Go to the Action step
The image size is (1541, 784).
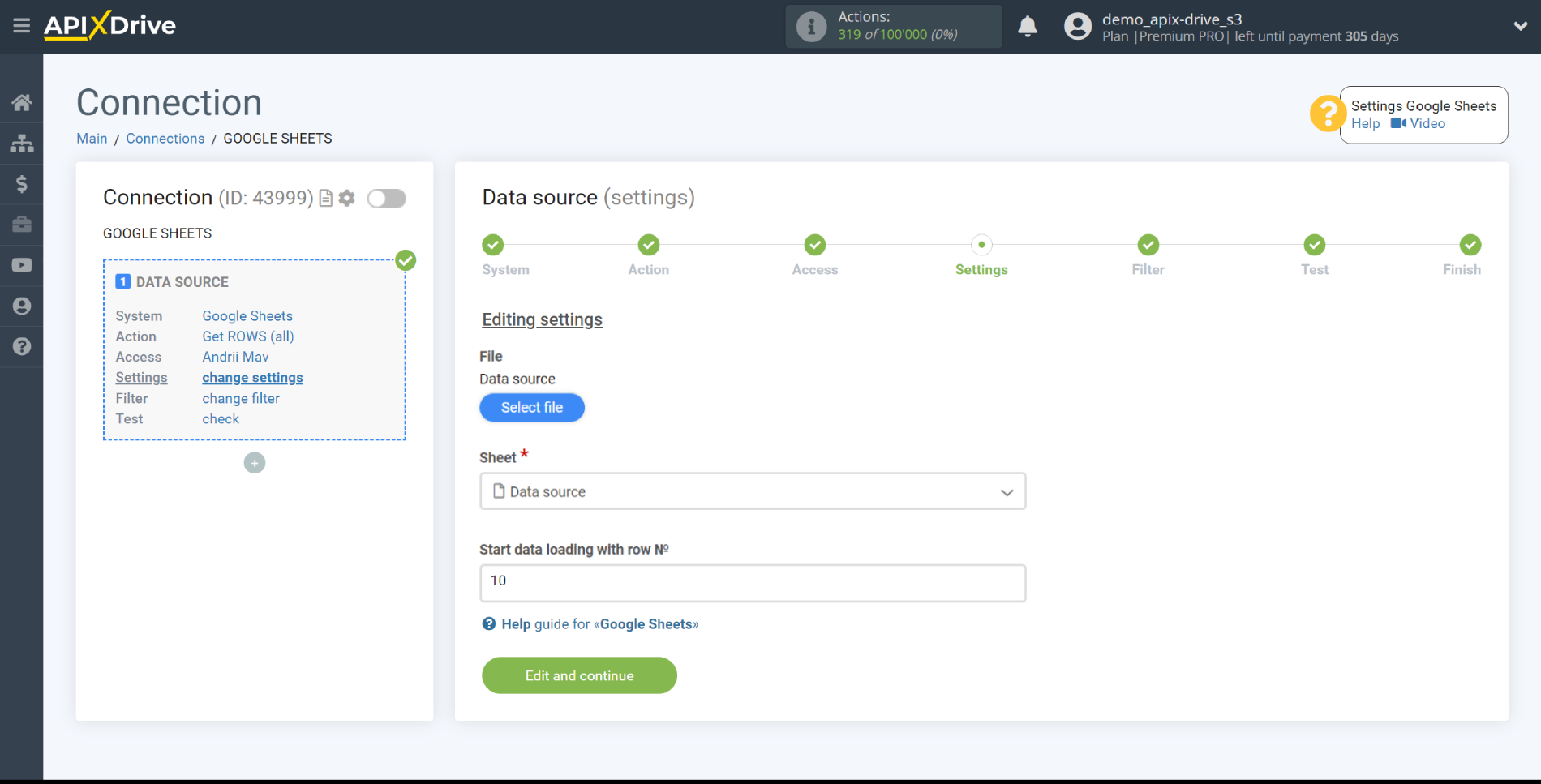coord(649,245)
